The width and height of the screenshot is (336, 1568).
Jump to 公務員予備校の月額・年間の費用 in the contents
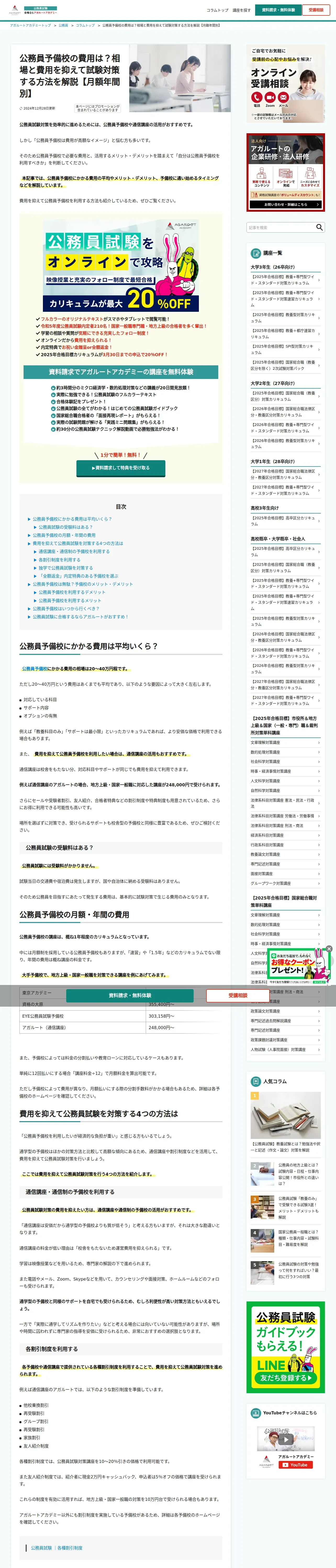(64, 535)
